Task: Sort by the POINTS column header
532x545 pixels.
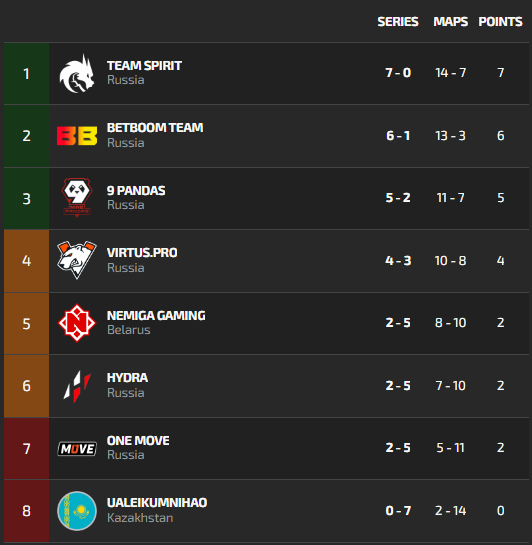Action: click(500, 22)
